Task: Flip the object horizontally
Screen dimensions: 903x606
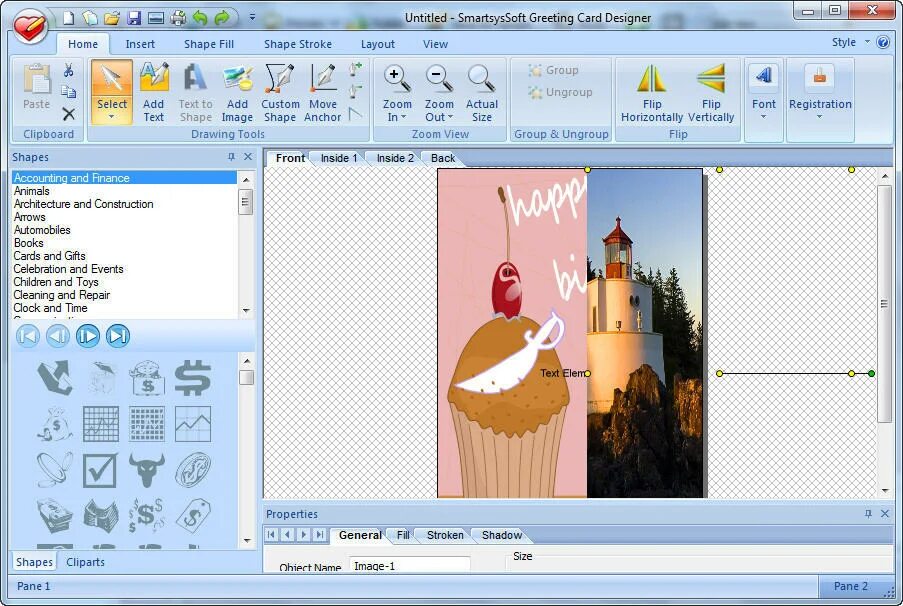Action: (x=652, y=93)
